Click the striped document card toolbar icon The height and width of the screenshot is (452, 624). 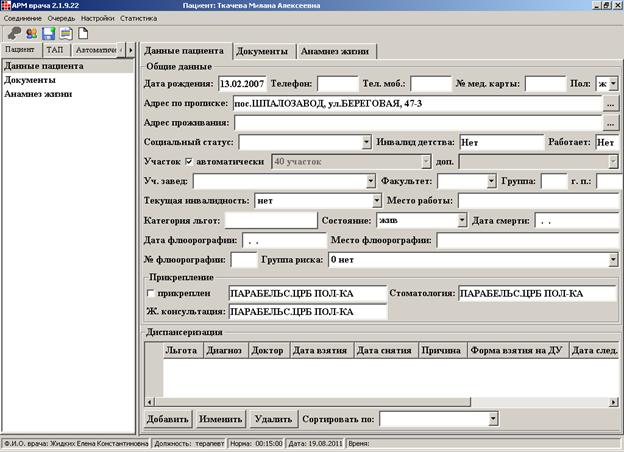click(66, 33)
